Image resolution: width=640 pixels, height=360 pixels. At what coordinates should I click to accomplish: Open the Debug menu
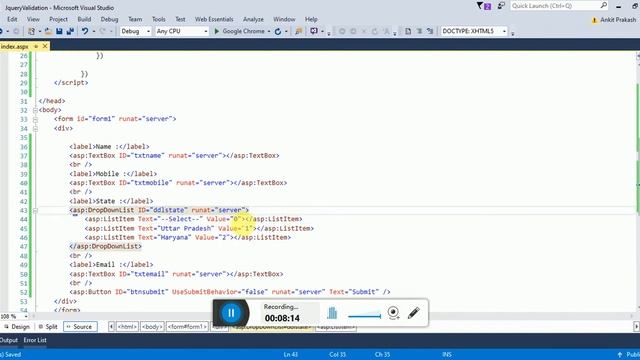click(x=109, y=19)
